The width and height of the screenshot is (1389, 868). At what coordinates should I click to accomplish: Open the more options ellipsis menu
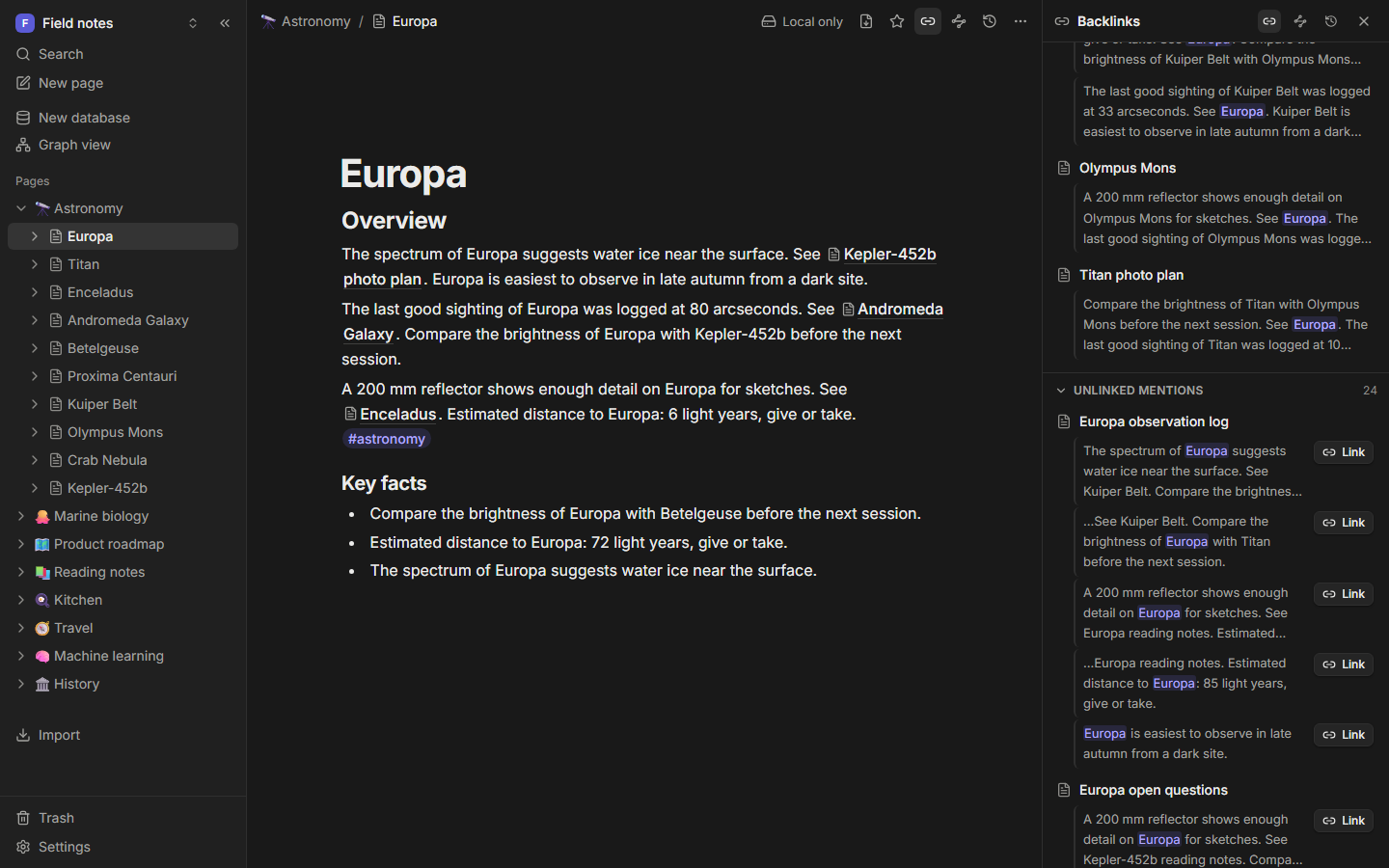[x=1021, y=21]
